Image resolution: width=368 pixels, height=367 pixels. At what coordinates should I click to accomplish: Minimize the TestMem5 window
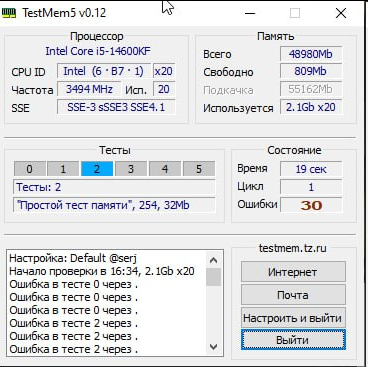click(x=250, y=13)
